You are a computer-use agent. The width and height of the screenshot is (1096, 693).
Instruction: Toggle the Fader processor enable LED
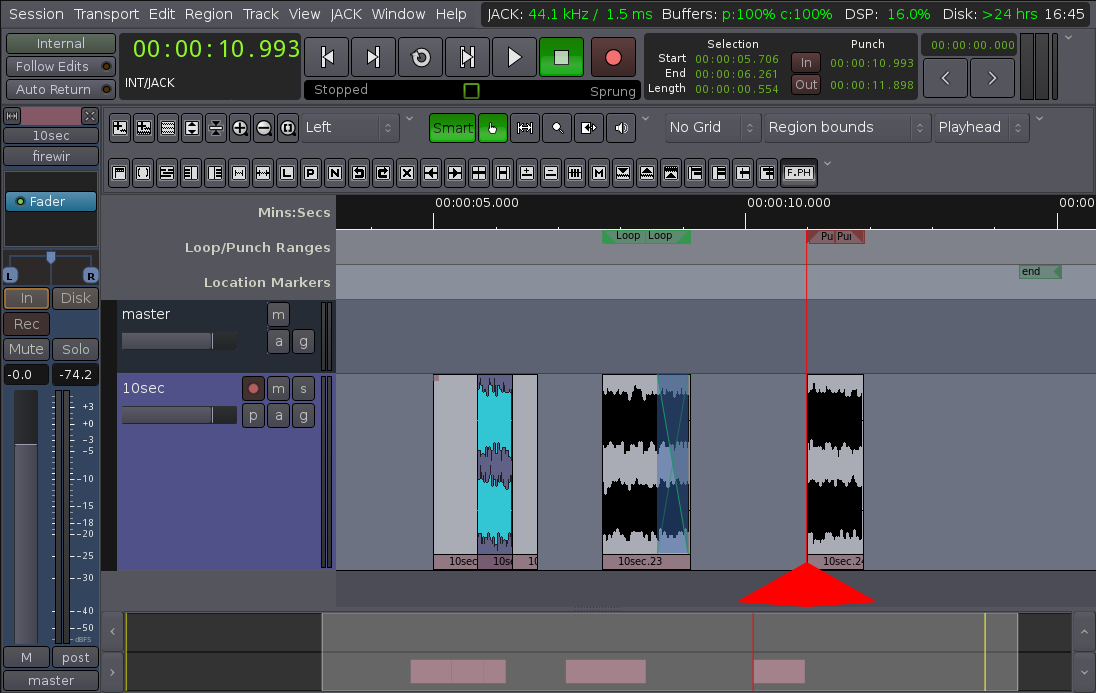pyautogui.click(x=20, y=201)
